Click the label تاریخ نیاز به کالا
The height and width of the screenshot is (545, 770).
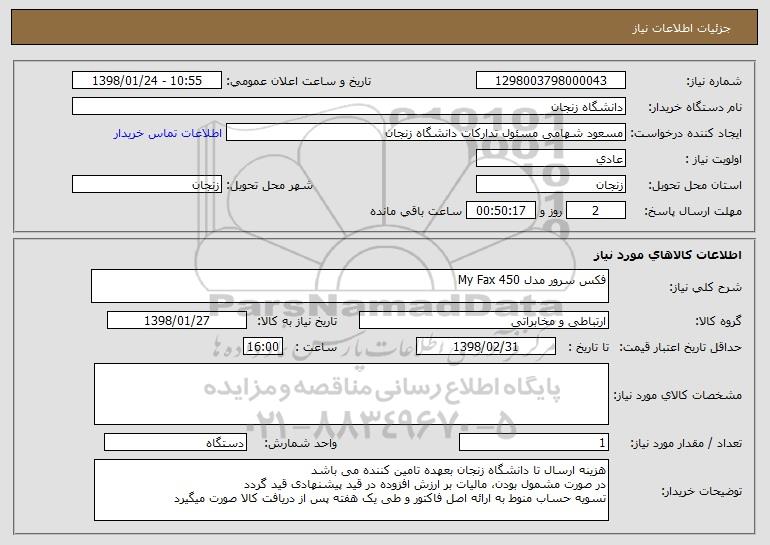point(297,321)
